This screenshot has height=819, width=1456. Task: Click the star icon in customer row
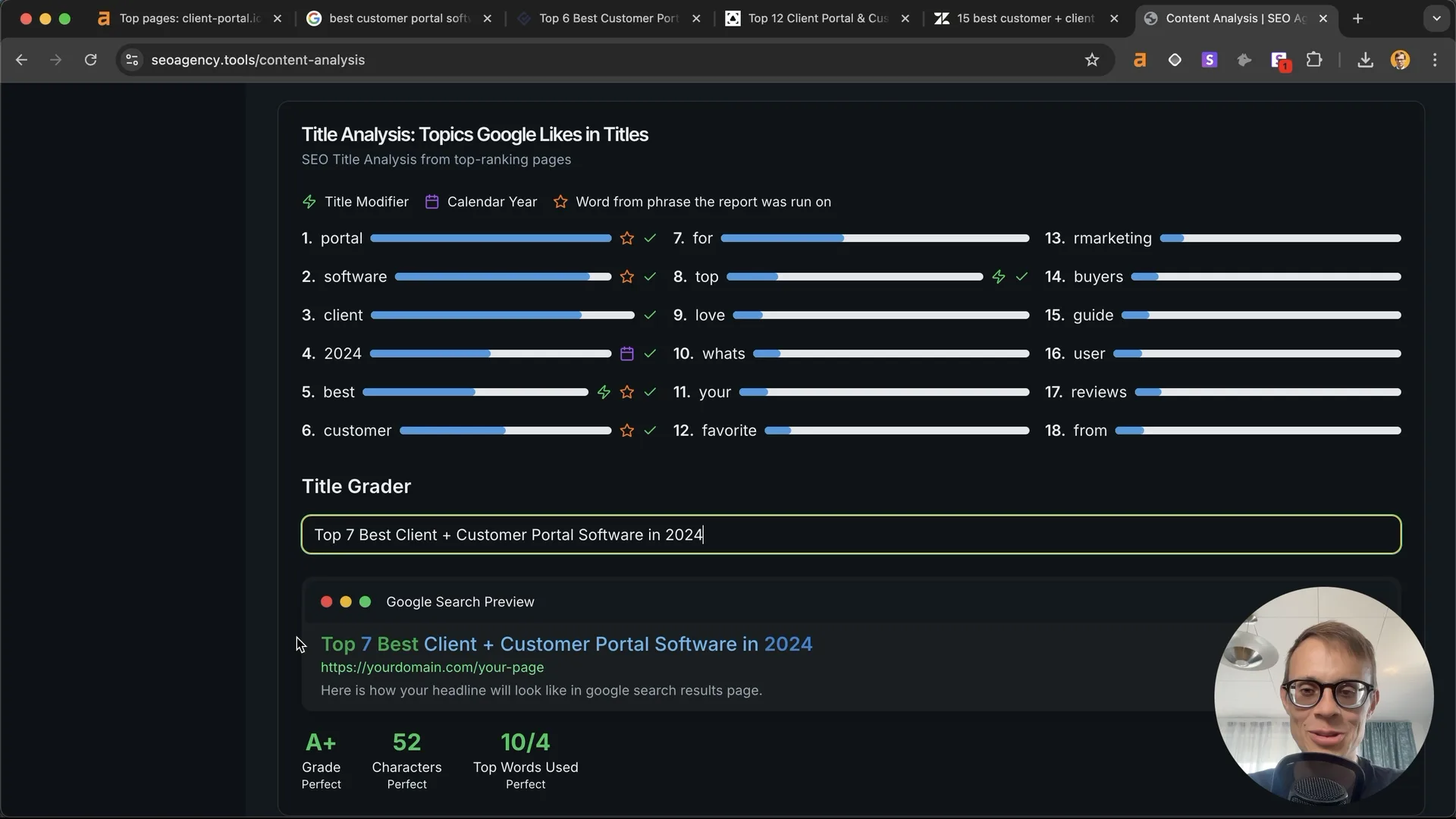point(626,431)
